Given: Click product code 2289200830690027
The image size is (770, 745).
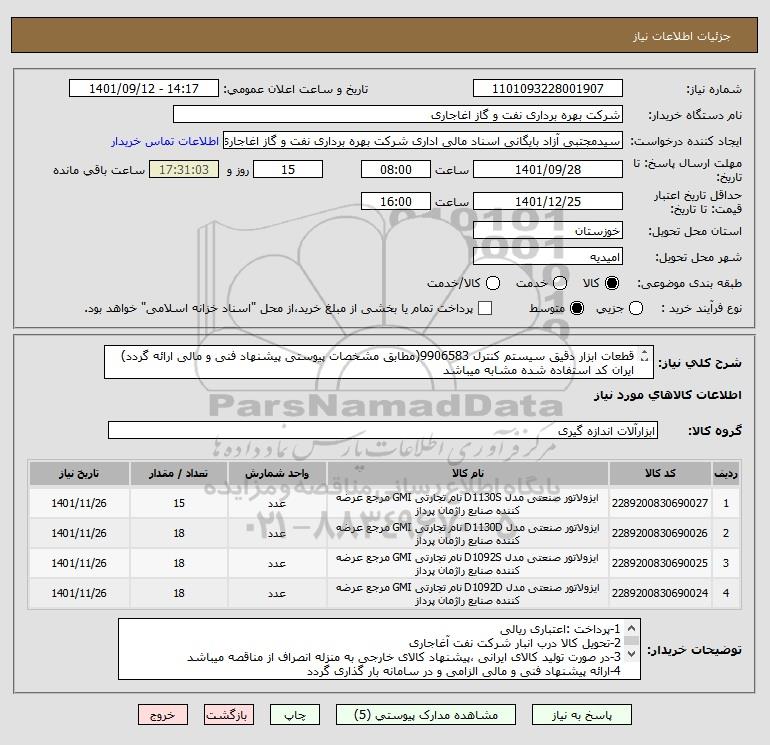Looking at the screenshot, I should click(660, 503).
